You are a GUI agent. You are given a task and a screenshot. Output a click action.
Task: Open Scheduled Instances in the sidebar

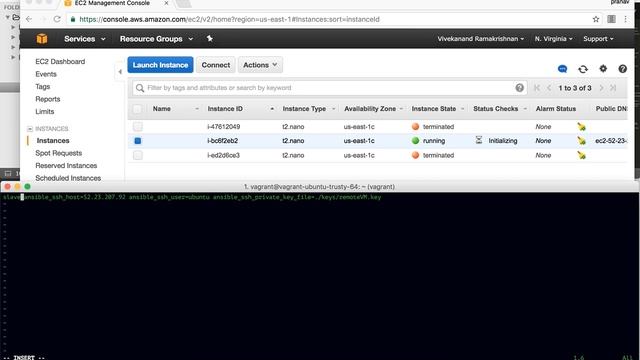[x=68, y=178]
